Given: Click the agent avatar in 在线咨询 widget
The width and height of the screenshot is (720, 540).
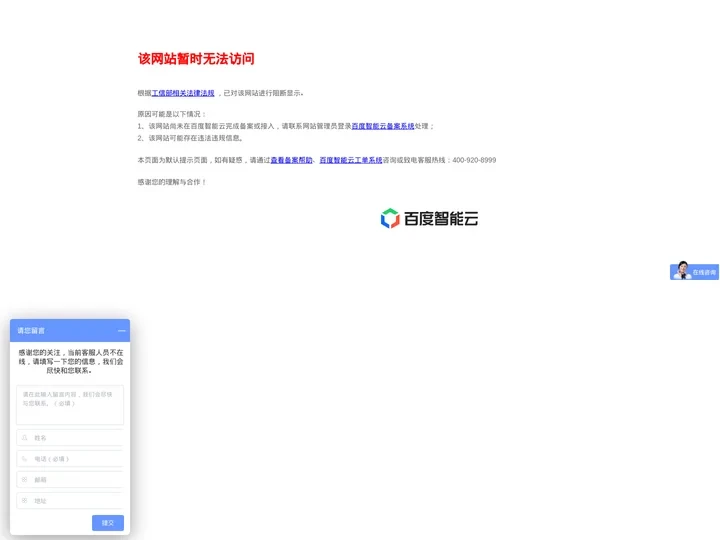Looking at the screenshot, I should click(x=682, y=270).
